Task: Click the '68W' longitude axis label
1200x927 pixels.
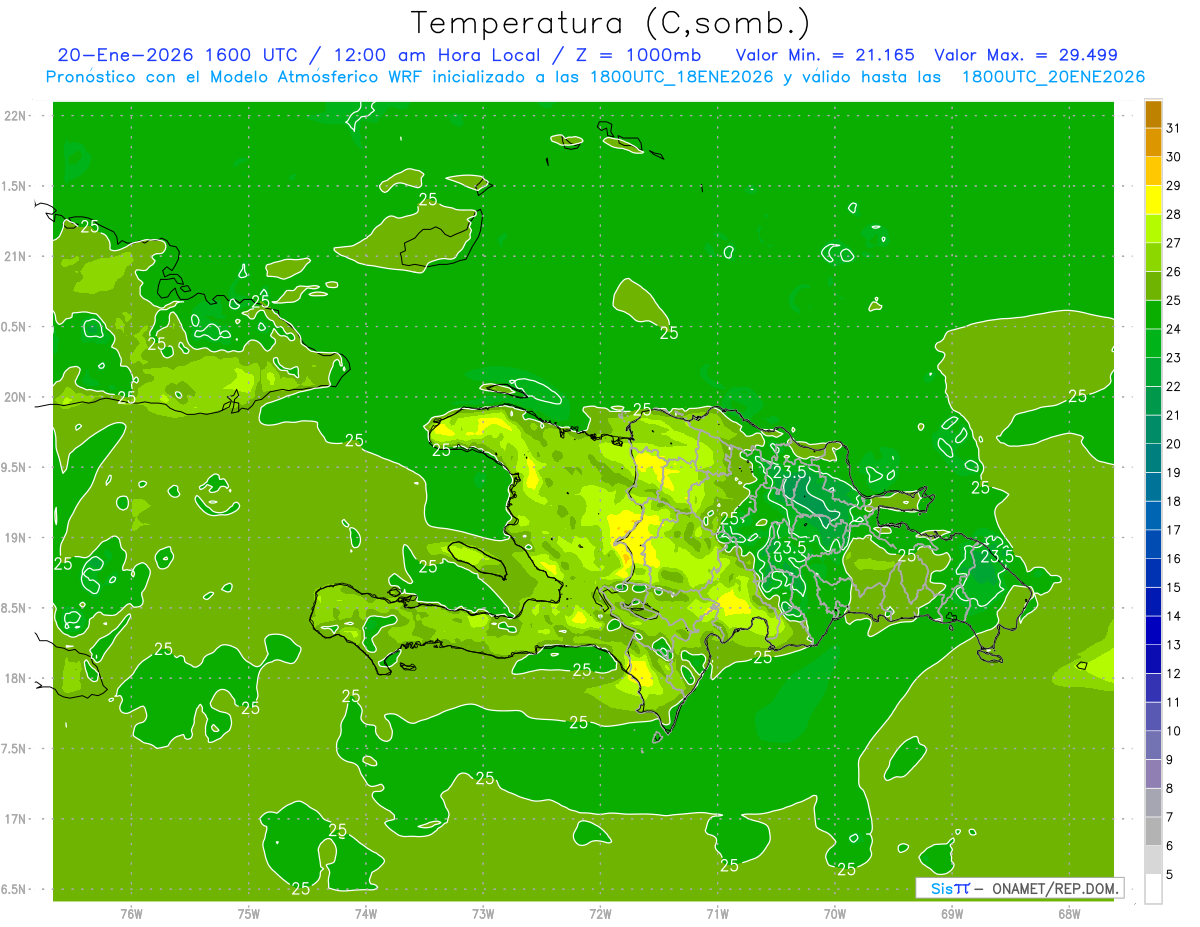Action: pyautogui.click(x=1069, y=914)
